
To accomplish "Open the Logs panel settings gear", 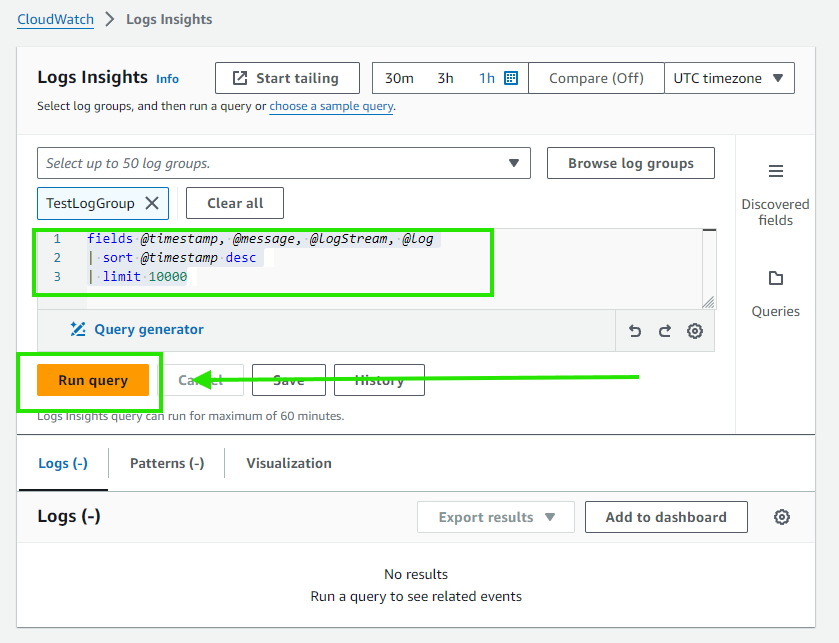I will tap(782, 517).
